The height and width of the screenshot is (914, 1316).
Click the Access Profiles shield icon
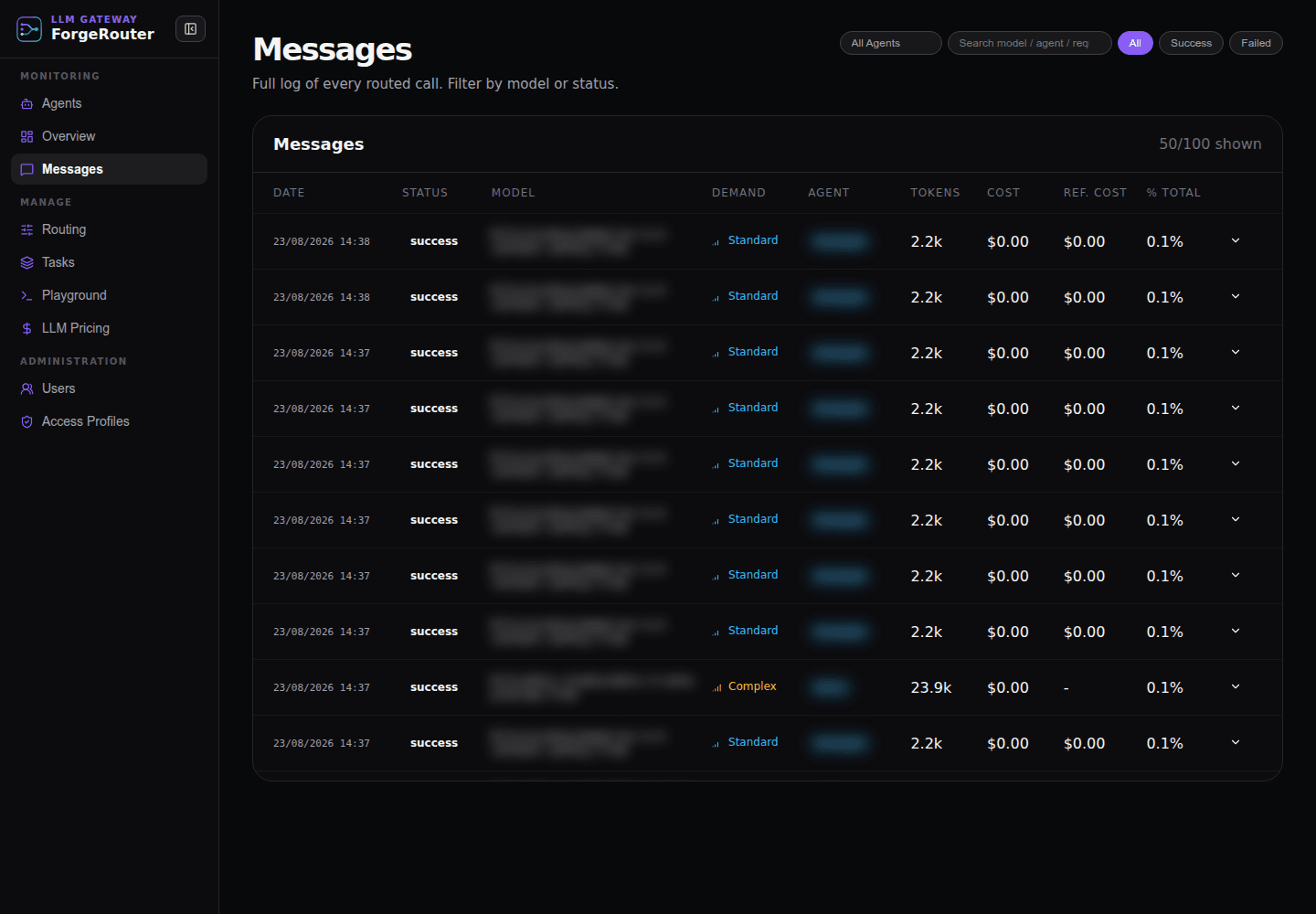click(x=27, y=422)
